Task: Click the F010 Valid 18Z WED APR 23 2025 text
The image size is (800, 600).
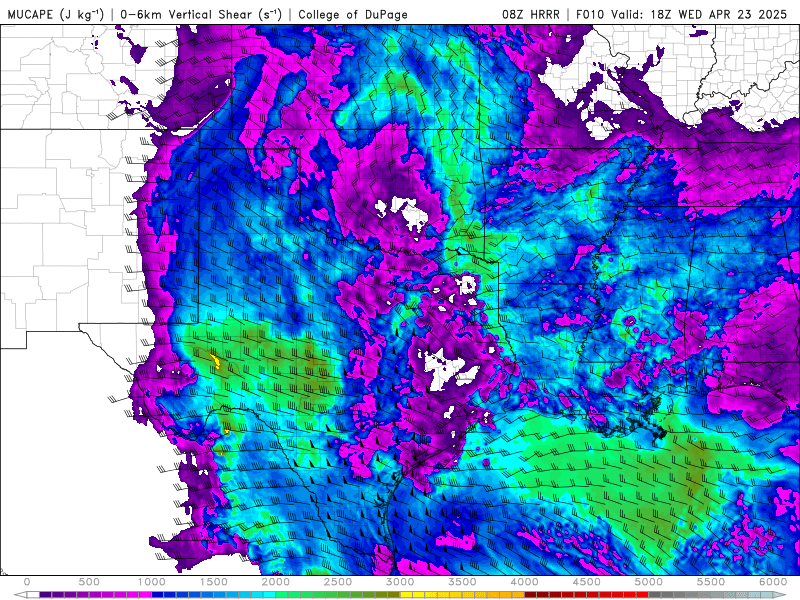Action: coord(682,14)
